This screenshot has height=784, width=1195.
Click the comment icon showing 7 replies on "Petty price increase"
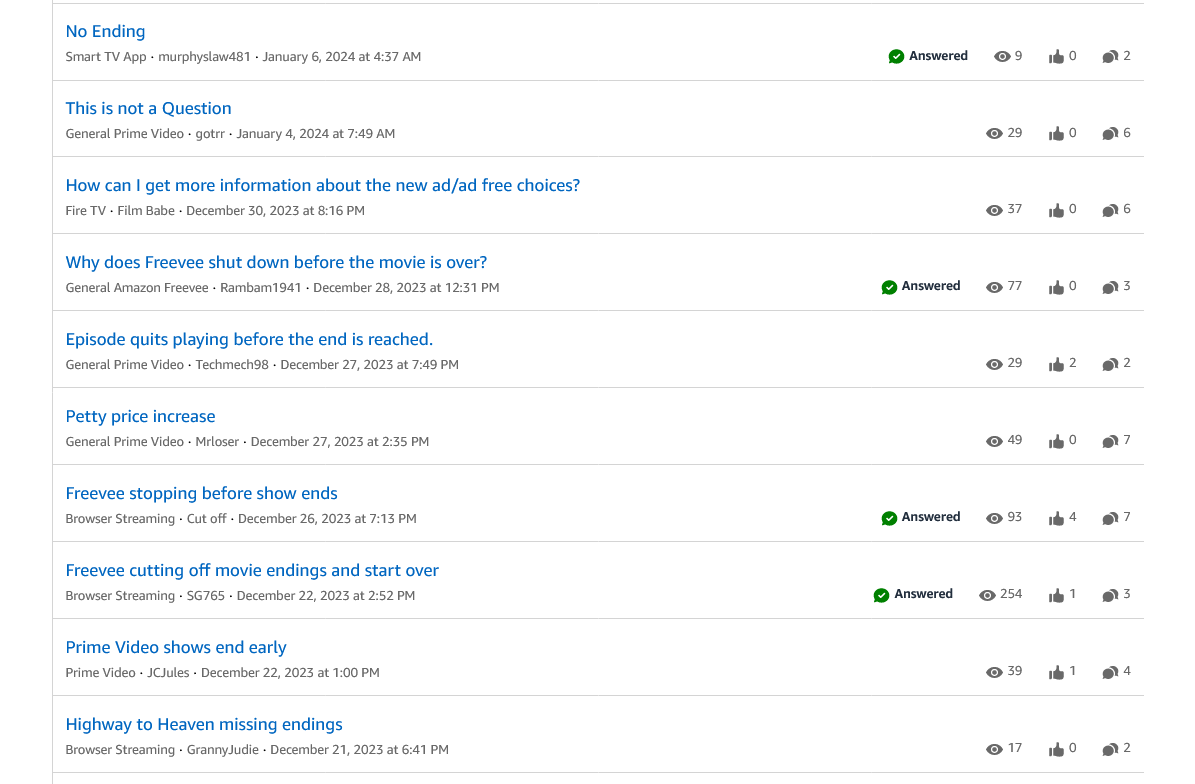(x=1109, y=440)
